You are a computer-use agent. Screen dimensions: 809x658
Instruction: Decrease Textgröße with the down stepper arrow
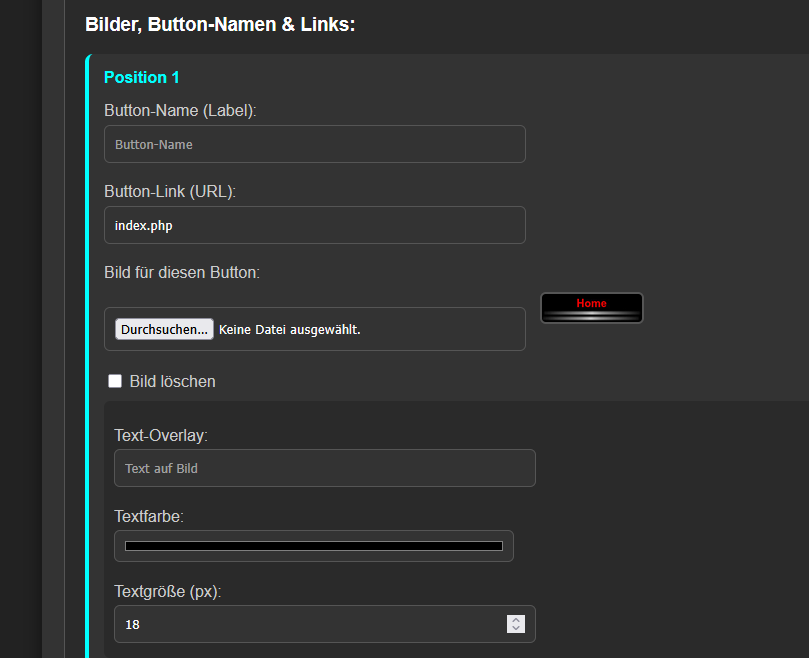(x=516, y=629)
